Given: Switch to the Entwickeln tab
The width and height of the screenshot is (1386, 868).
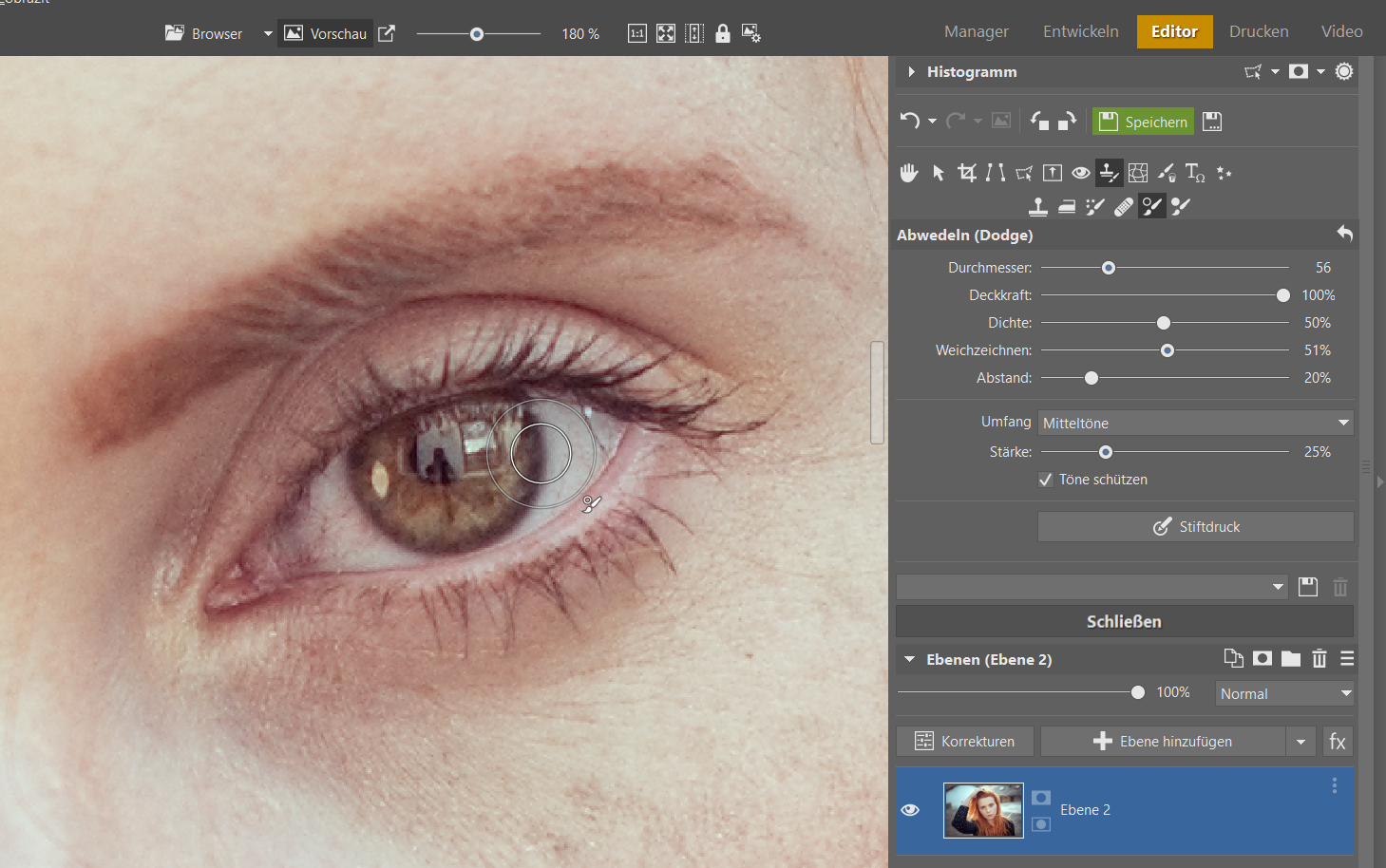Looking at the screenshot, I should [x=1081, y=31].
